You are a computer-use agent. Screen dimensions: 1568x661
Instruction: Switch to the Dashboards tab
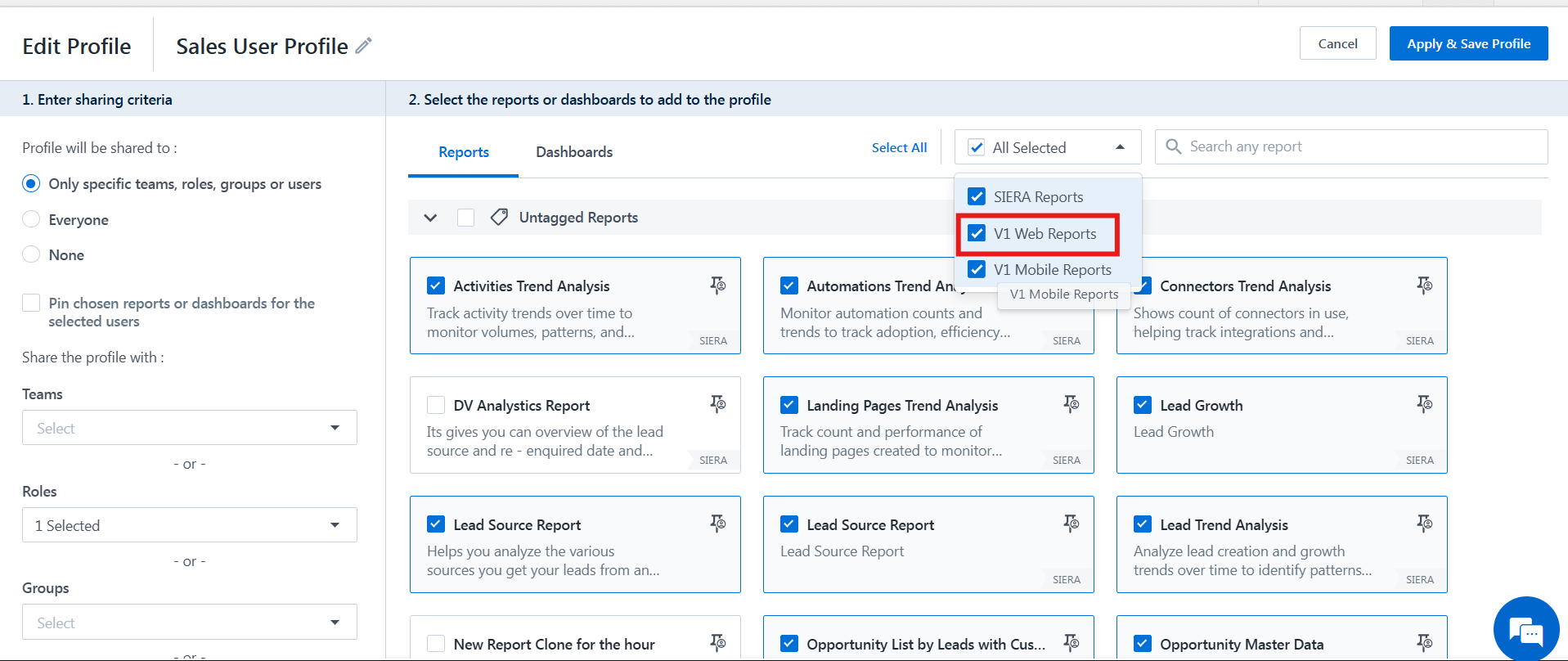(x=573, y=152)
